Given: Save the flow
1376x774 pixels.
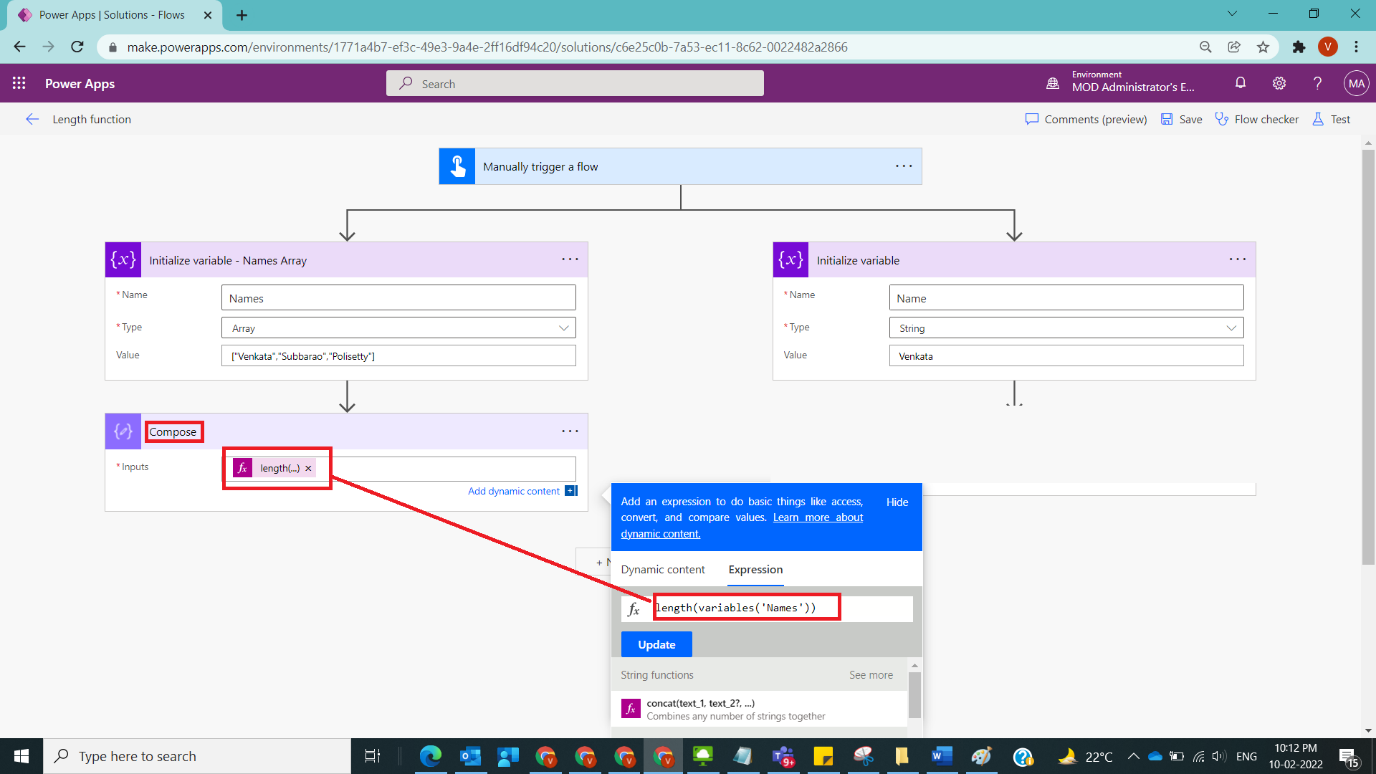Looking at the screenshot, I should (x=1182, y=119).
